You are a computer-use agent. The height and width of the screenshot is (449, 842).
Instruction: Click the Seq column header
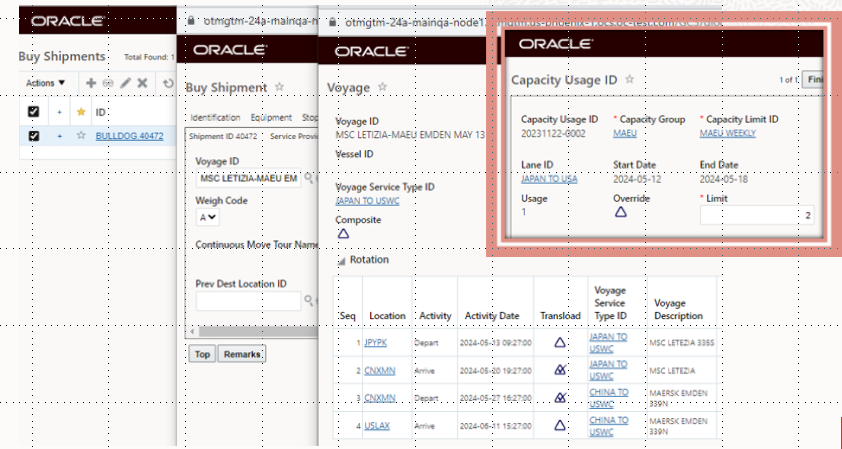347,316
